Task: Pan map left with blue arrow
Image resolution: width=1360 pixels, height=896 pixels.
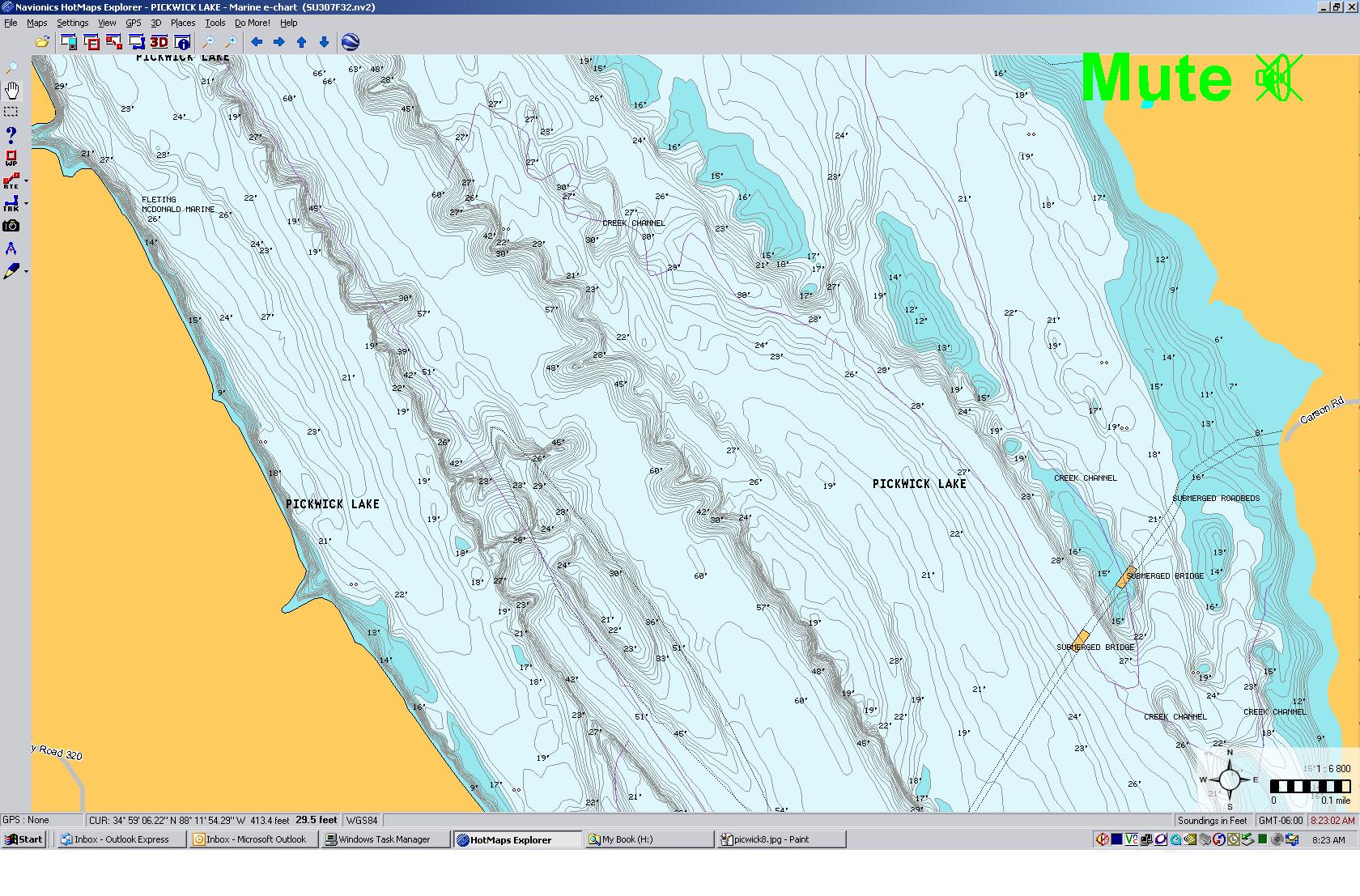Action: click(x=257, y=42)
